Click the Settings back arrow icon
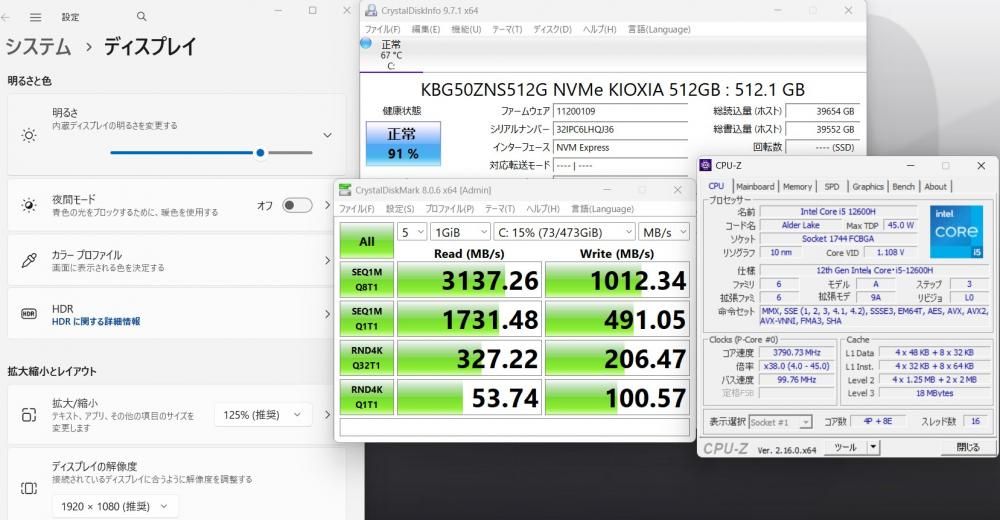The height and width of the screenshot is (520, 1000). click(x=6, y=17)
